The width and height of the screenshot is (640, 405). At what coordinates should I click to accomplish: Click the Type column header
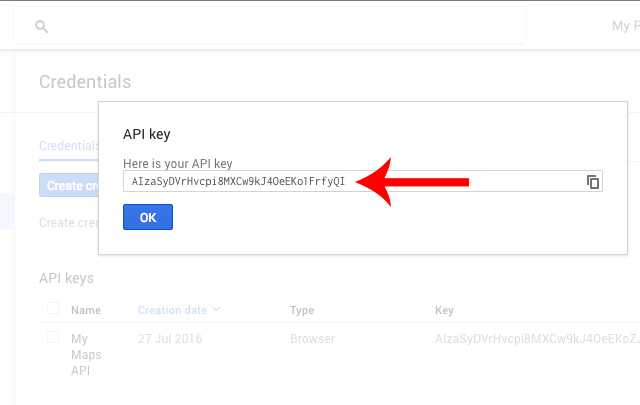tap(302, 310)
